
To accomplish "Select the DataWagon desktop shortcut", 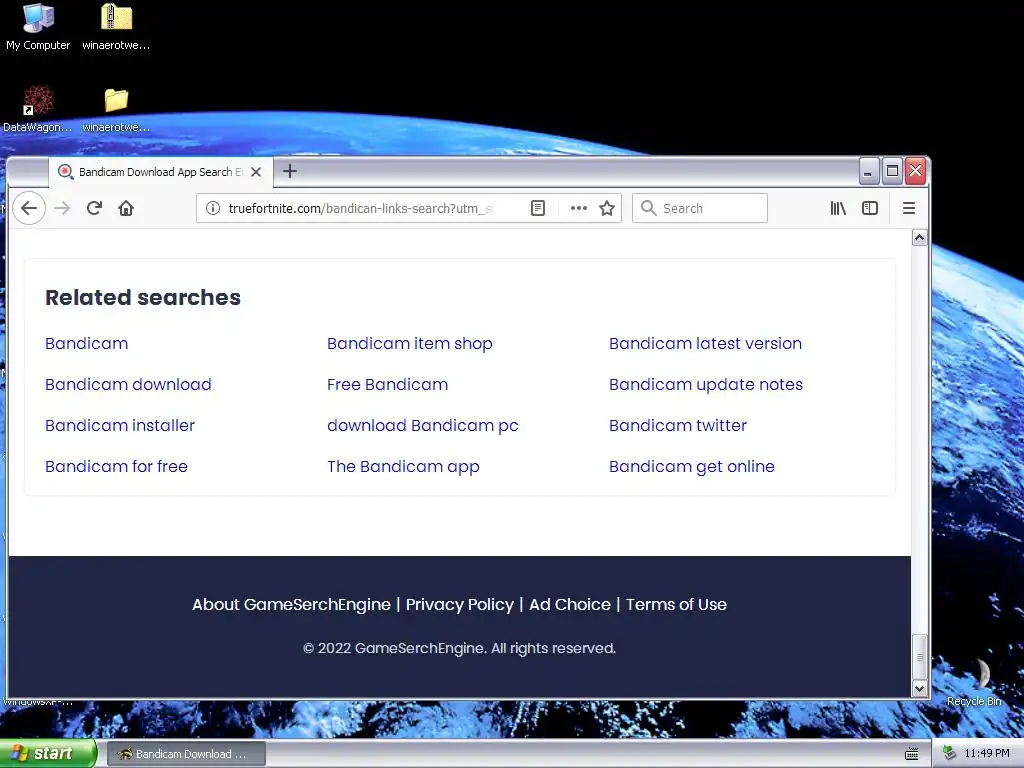I will coord(38,109).
